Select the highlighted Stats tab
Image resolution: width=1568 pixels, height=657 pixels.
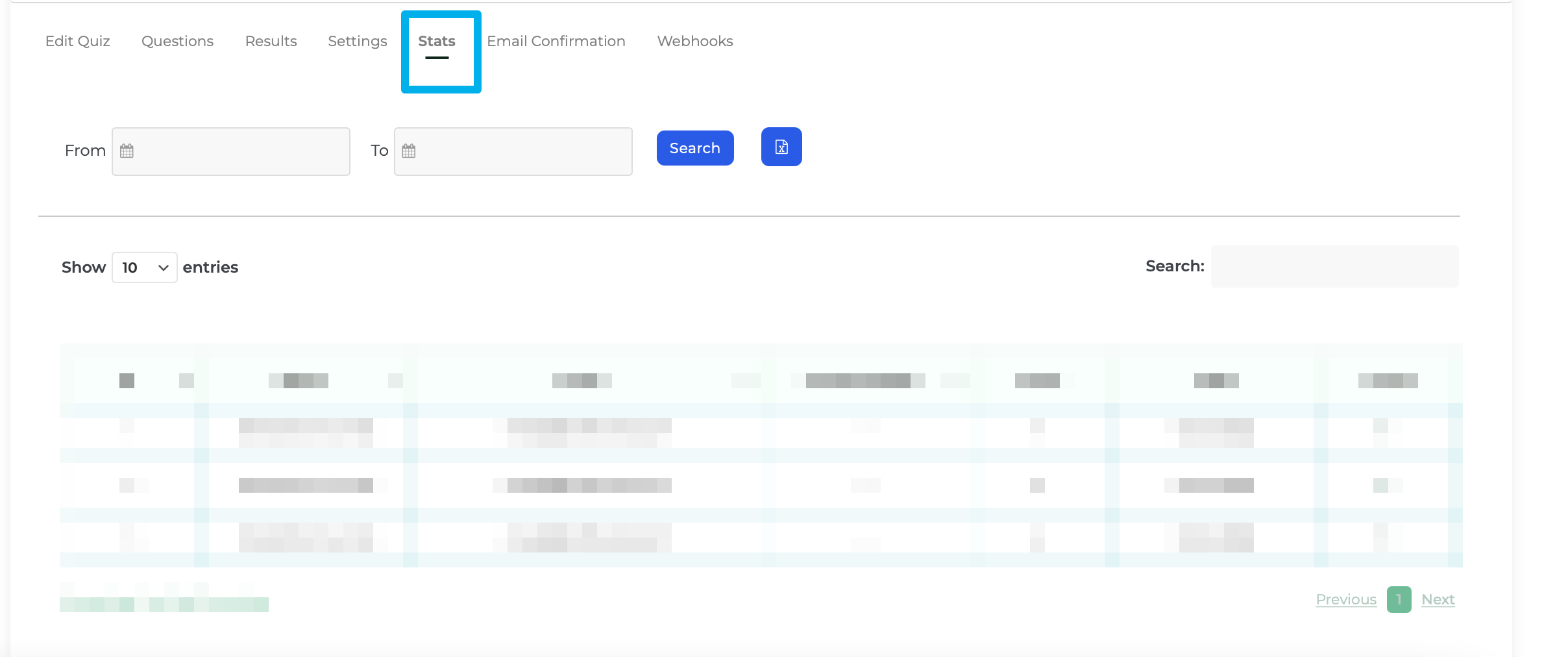pos(437,41)
